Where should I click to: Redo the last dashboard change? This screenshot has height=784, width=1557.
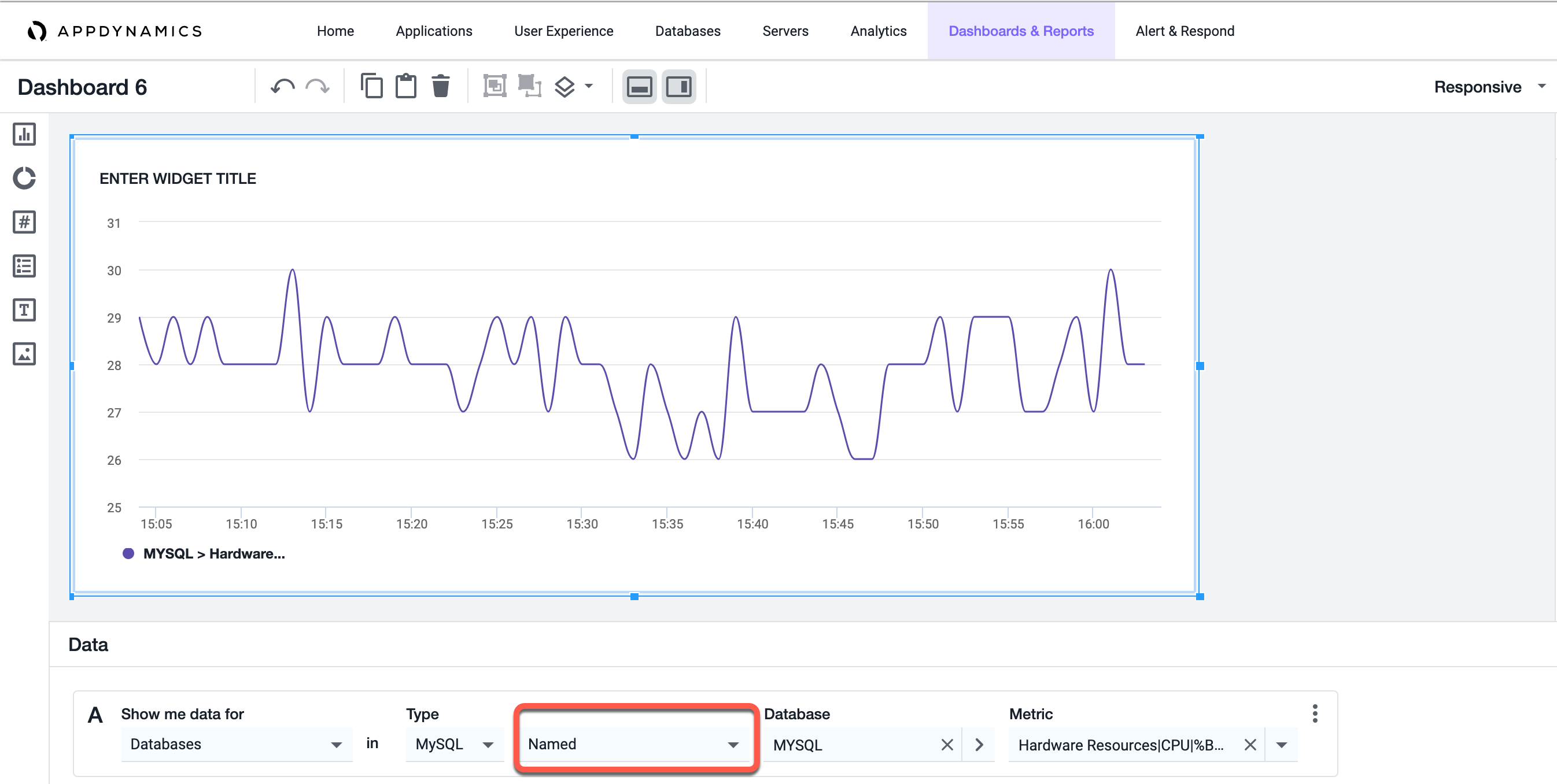(x=318, y=87)
